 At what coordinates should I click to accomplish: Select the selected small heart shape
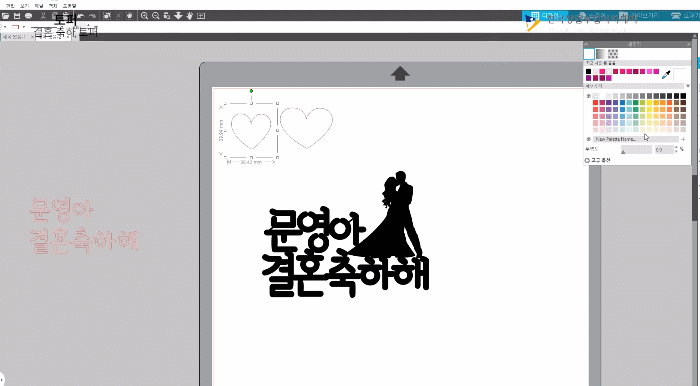[x=251, y=131]
